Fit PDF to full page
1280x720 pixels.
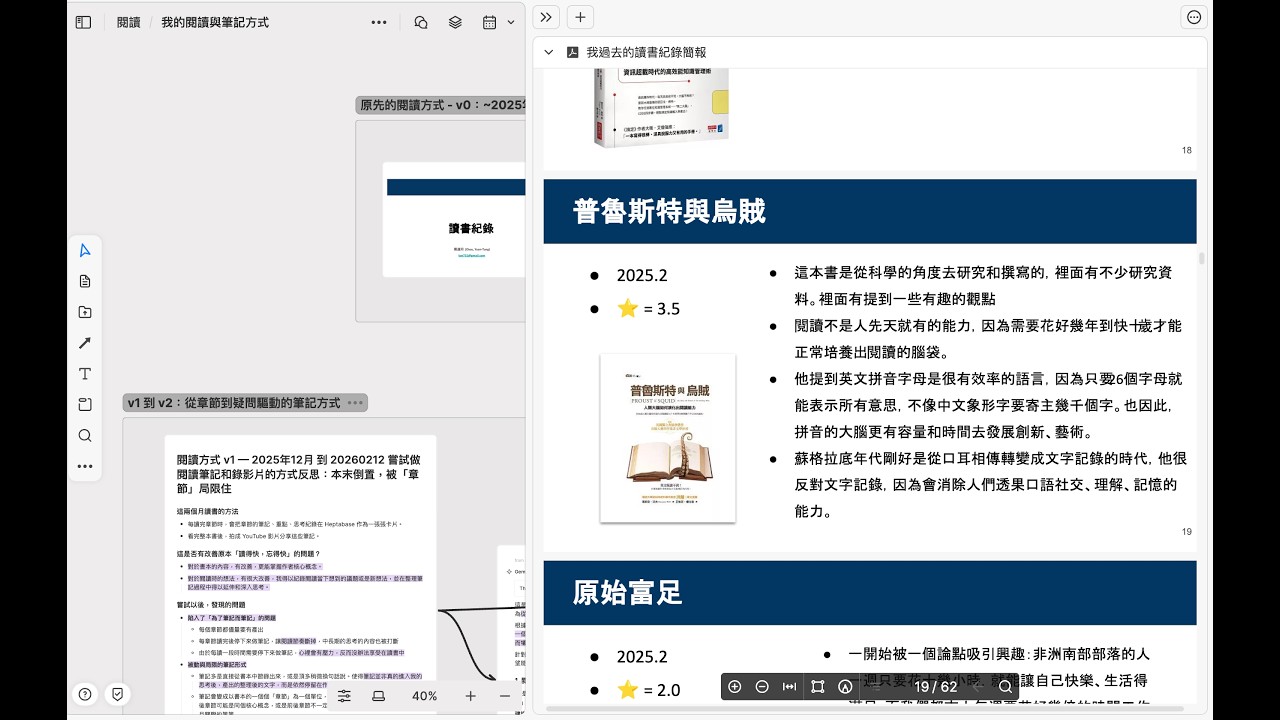(817, 687)
